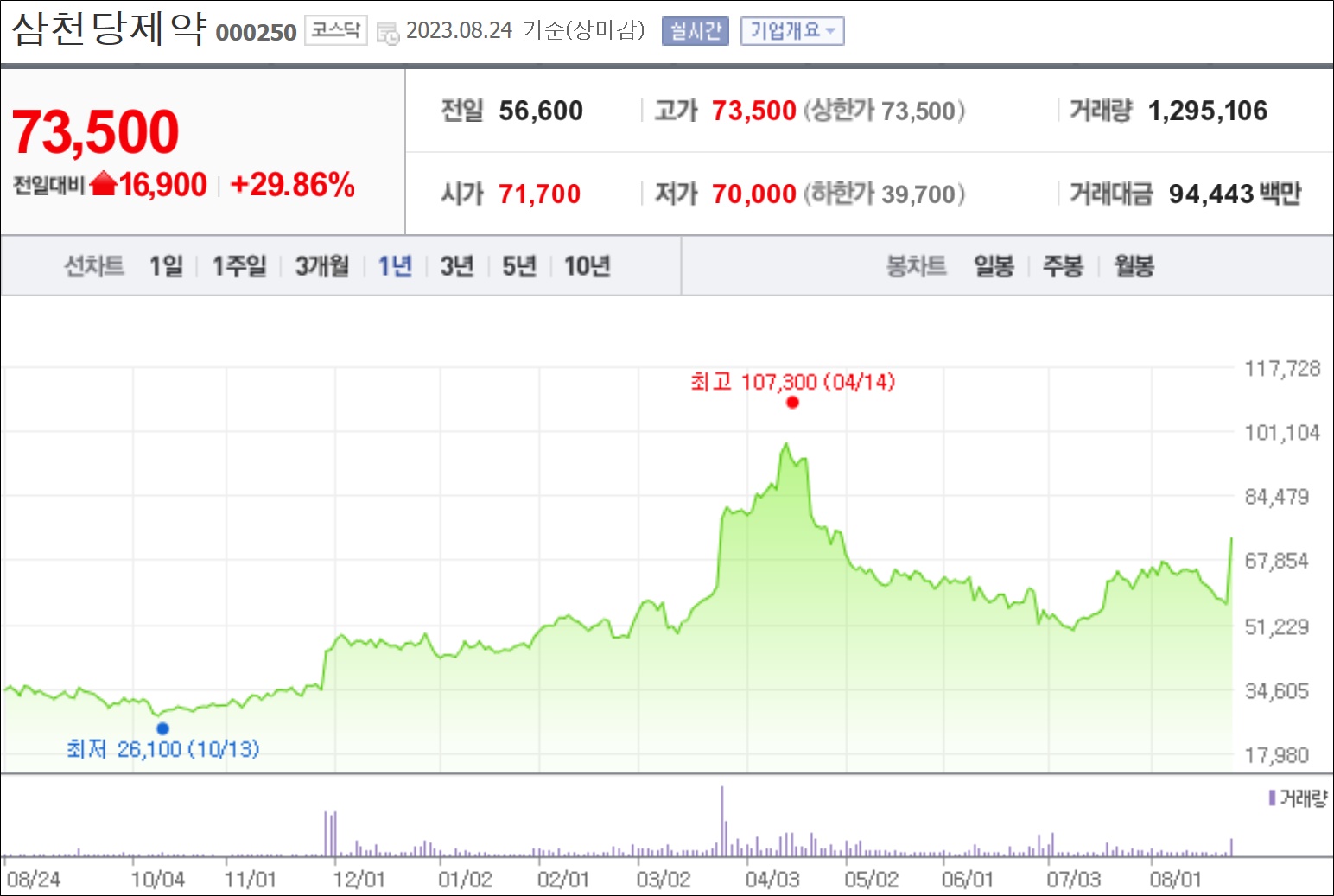Click the purple 거래량 legend icon

click(1272, 798)
